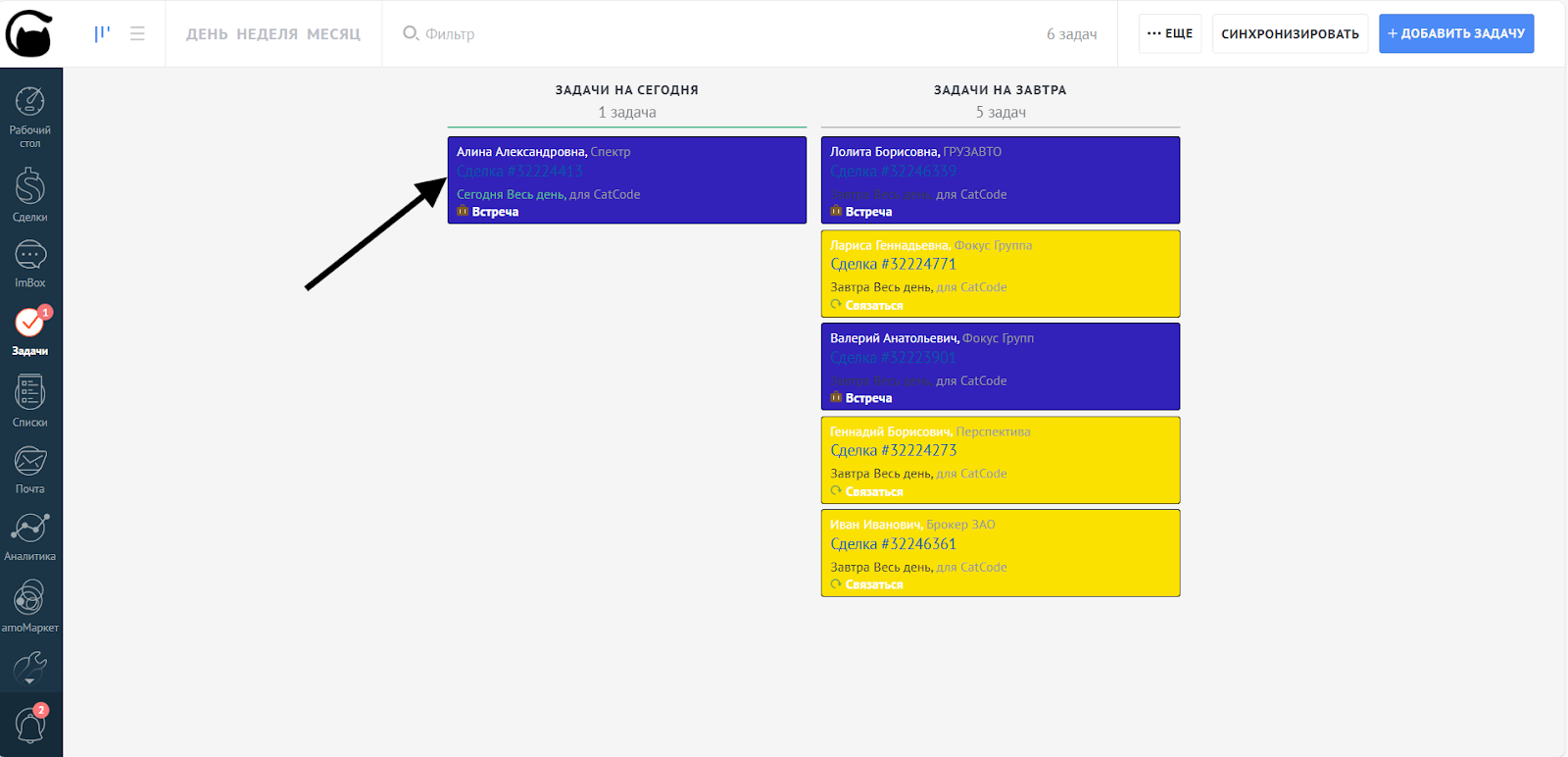The image size is (1568, 757).
Task: Click the СИНХРОНИЗИРОВАТЬ button
Action: click(x=1289, y=33)
